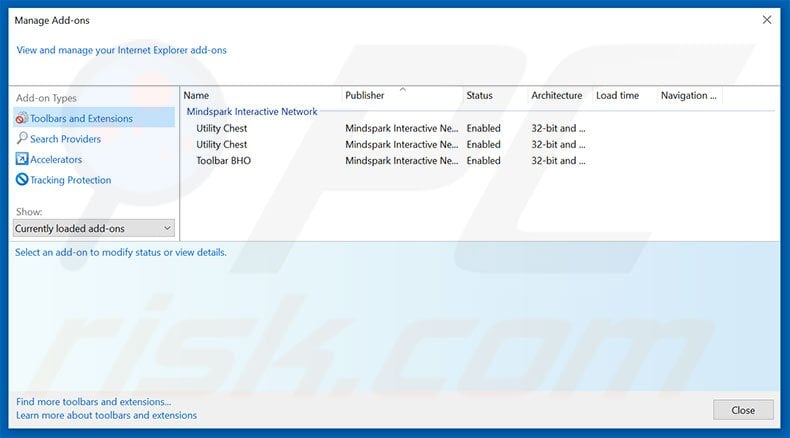The height and width of the screenshot is (438, 790).
Task: Select the second Utility Chest add-on
Action: tap(222, 144)
